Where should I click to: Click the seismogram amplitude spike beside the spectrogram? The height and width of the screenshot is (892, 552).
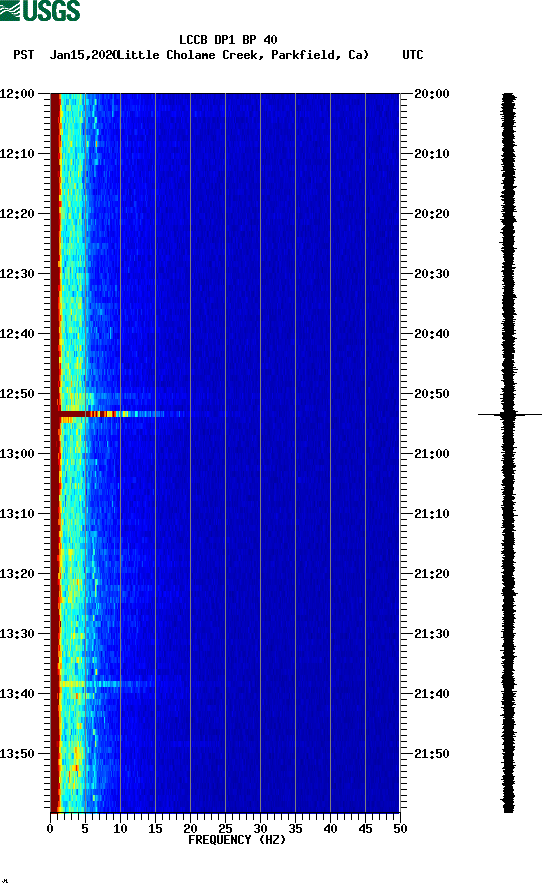(x=510, y=415)
